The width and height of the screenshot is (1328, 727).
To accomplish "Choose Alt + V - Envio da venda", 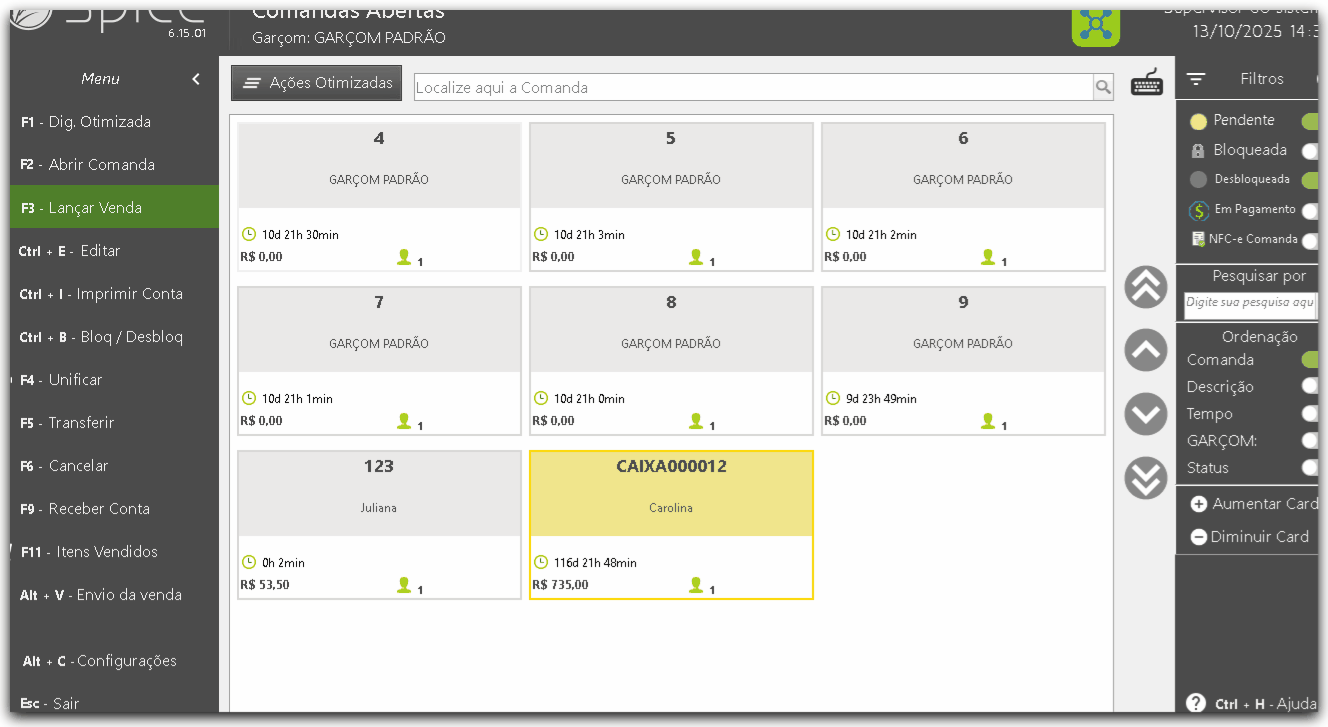I will pos(114,595).
